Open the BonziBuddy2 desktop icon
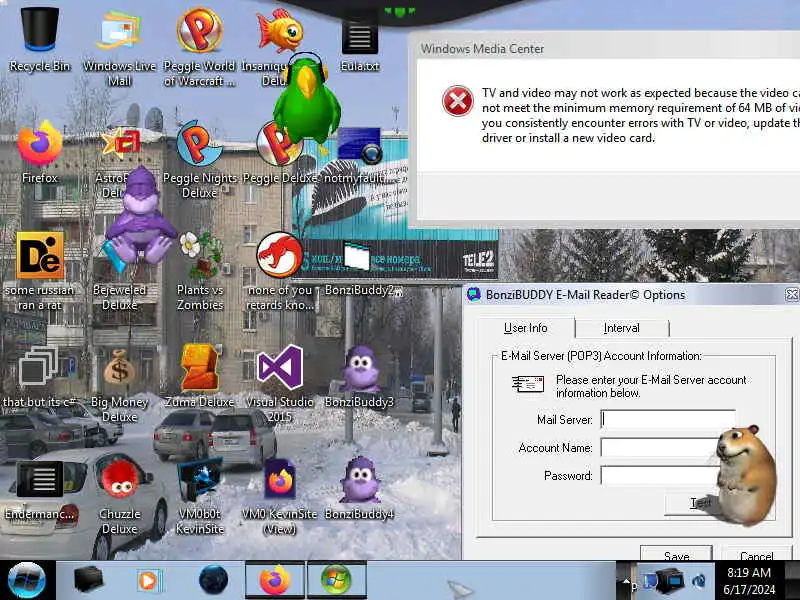 coord(360,268)
